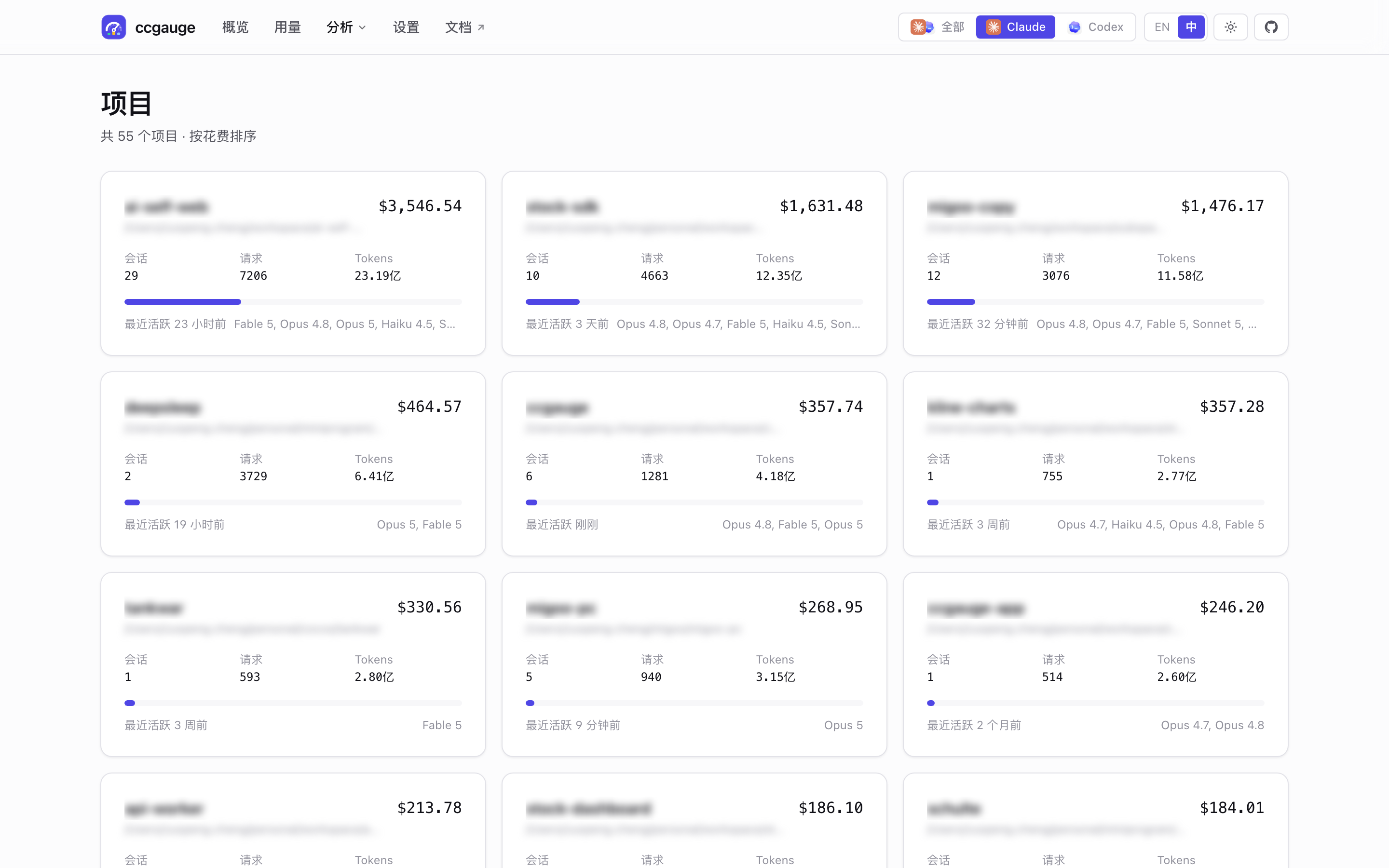Click the 4663 requests value
The height and width of the screenshot is (868, 1389).
tap(654, 275)
